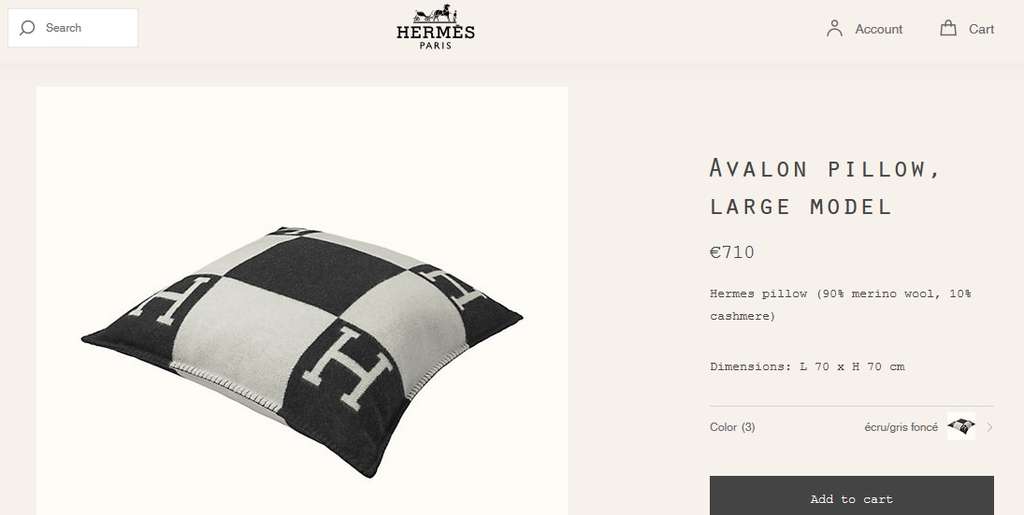1024x515 pixels.
Task: Expand the Color (3) options row
Action: [x=852, y=427]
